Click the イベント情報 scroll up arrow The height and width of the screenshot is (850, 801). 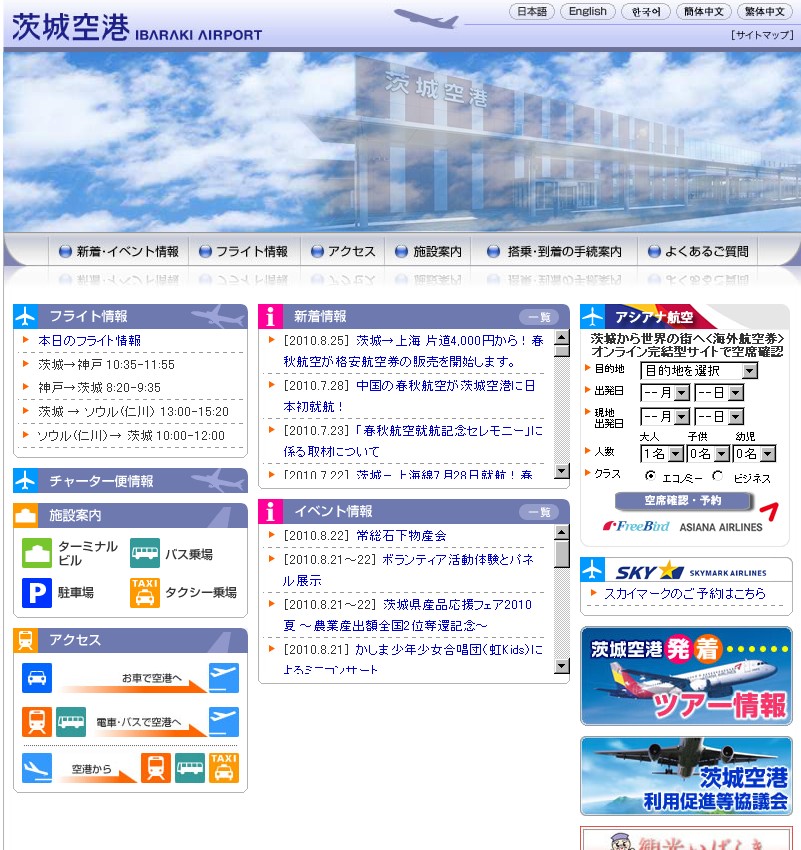pyautogui.click(x=562, y=532)
